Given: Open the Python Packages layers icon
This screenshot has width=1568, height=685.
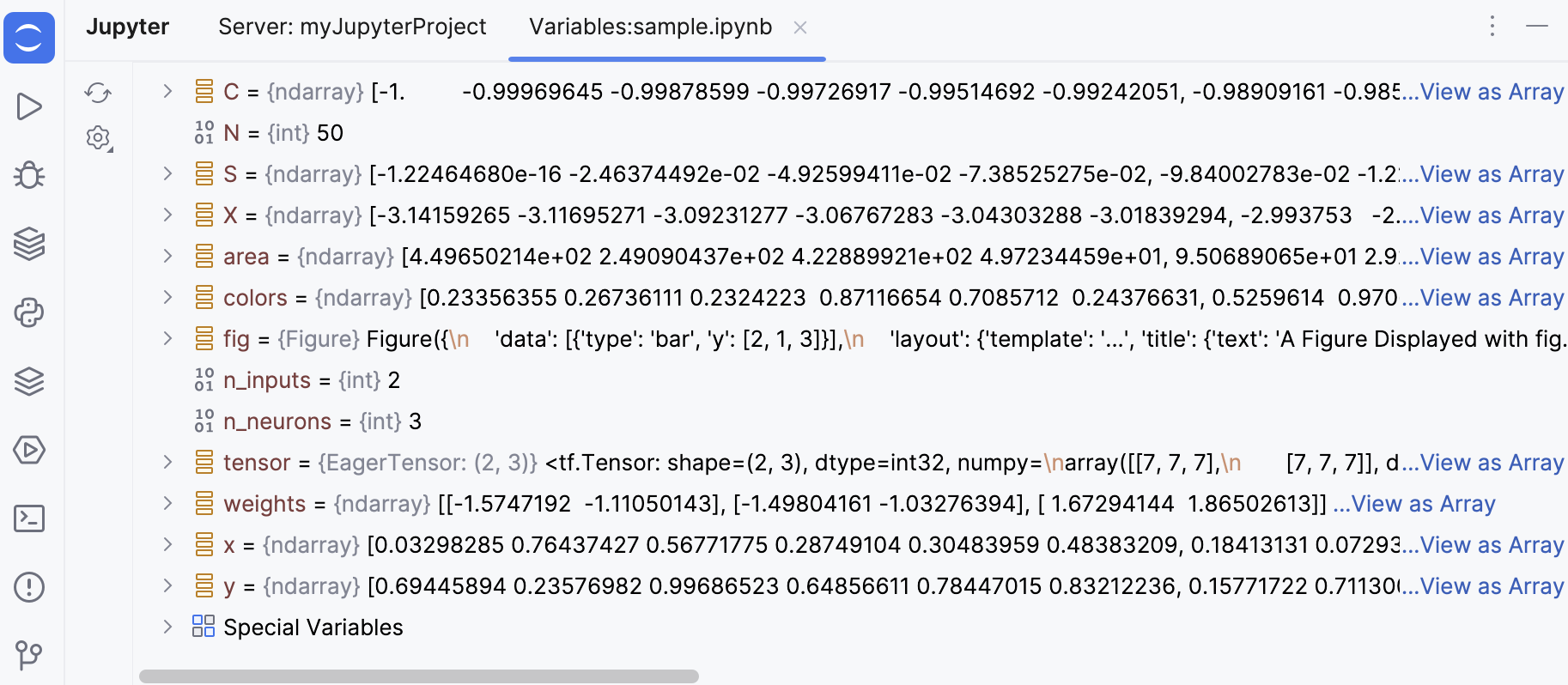Looking at the screenshot, I should [29, 244].
